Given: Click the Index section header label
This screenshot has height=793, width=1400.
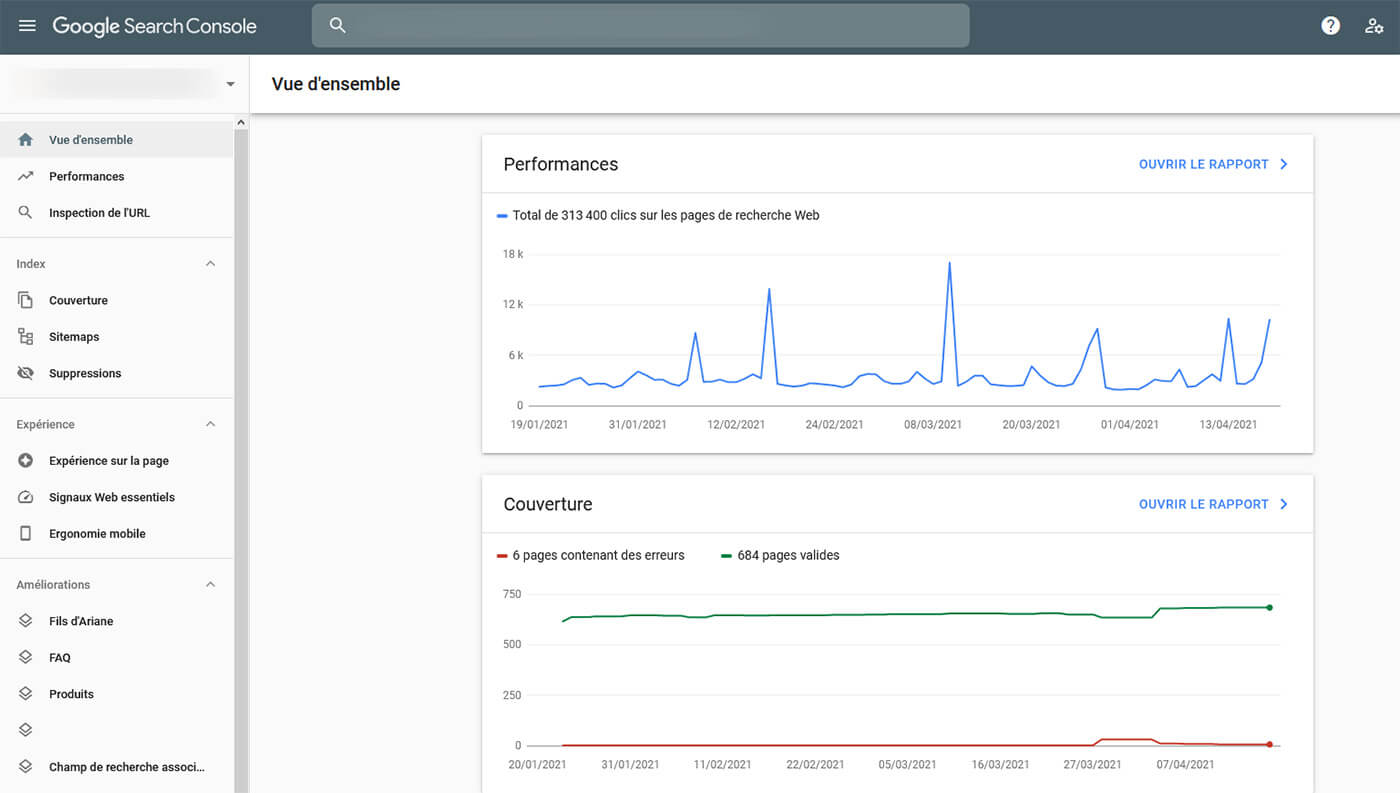Looking at the screenshot, I should click(31, 264).
